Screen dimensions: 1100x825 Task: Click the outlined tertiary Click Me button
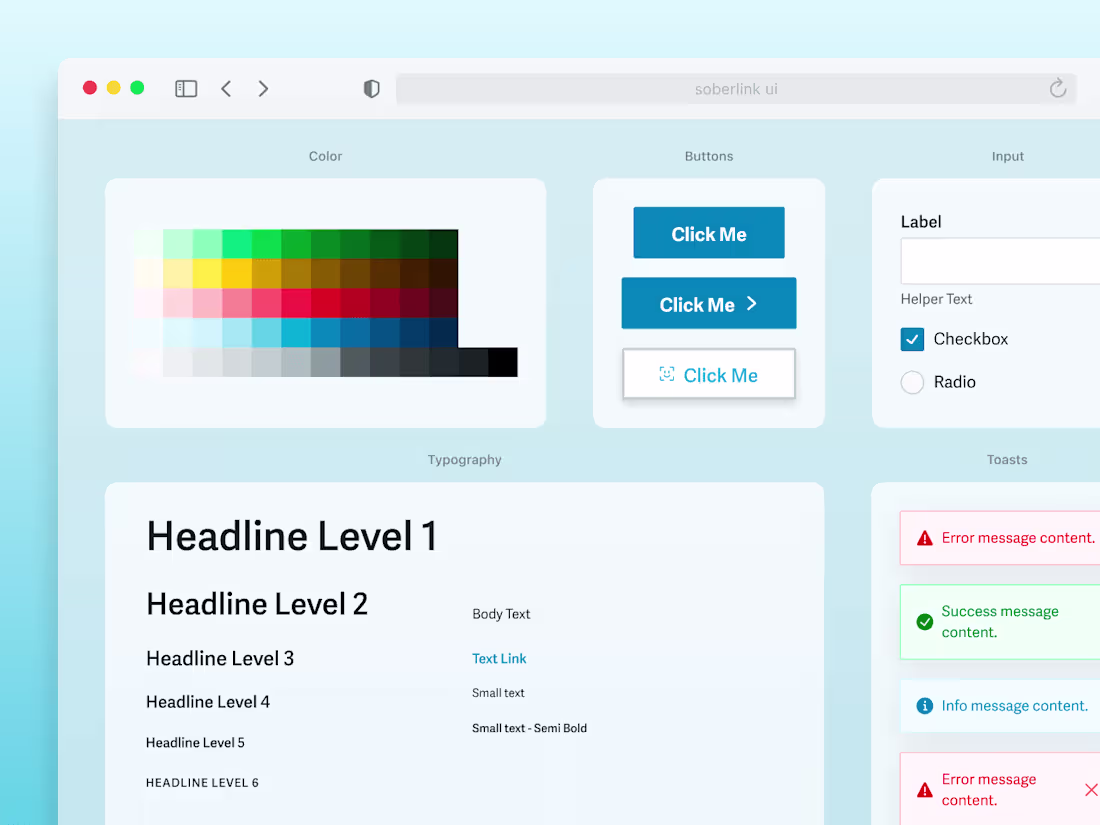pos(708,374)
